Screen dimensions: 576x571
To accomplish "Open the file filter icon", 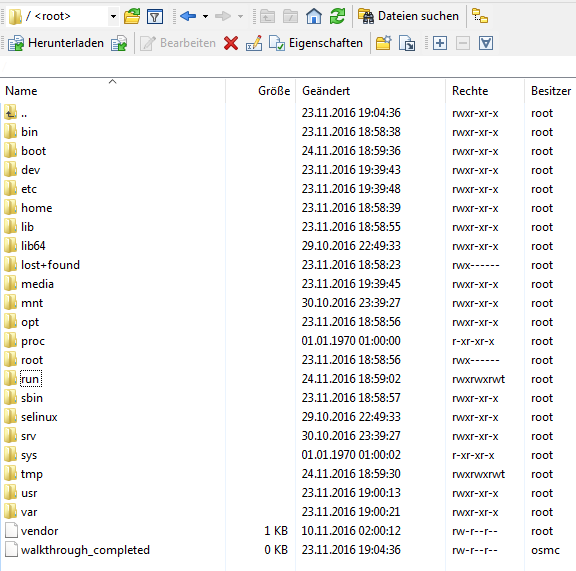I will (x=155, y=16).
